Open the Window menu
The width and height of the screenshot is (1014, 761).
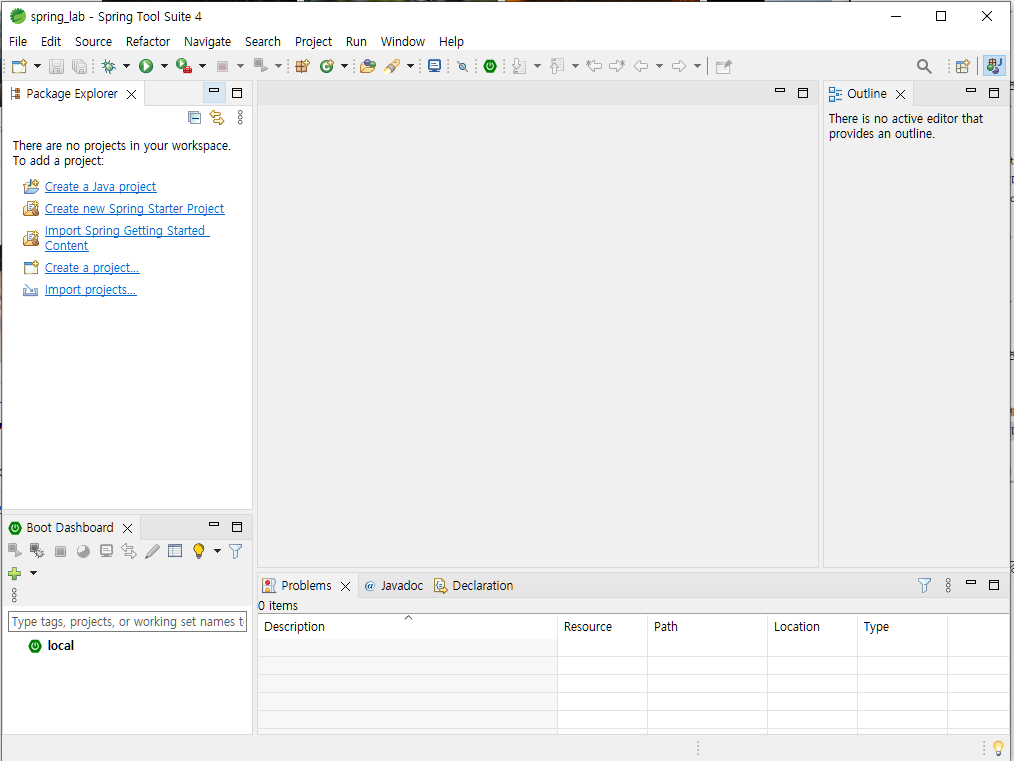[402, 41]
